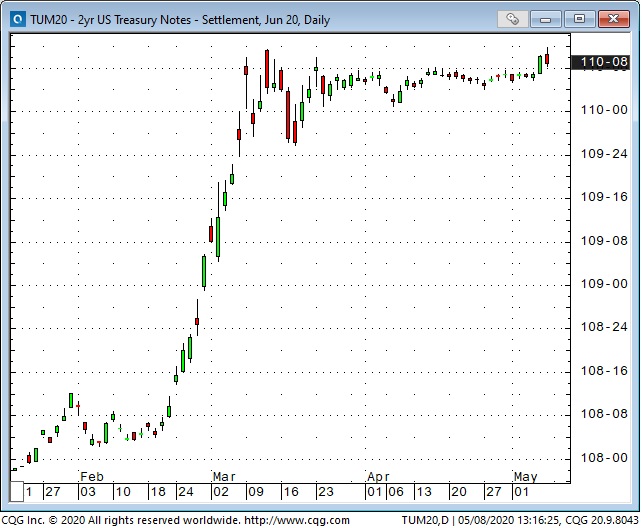Click the Apr month label on time axis

tap(378, 477)
